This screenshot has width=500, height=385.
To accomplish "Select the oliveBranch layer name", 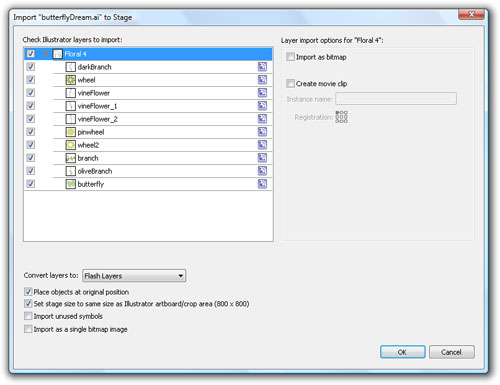I will (95, 171).
